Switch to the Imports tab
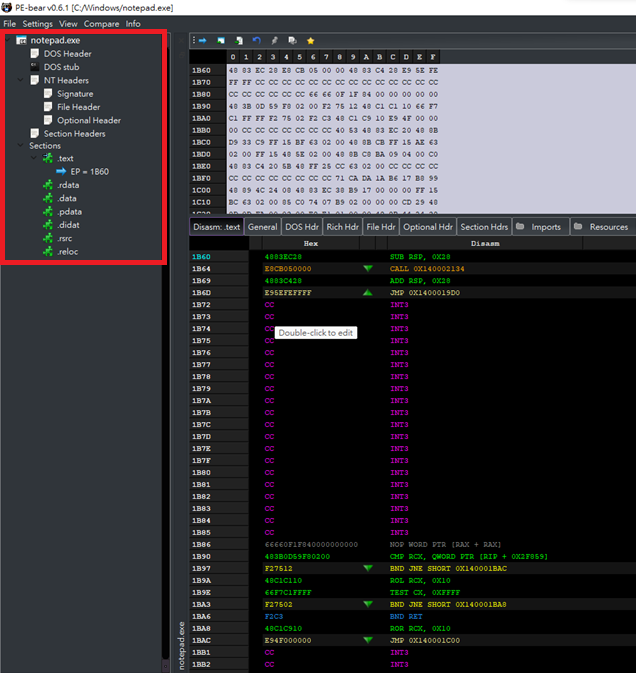636x673 pixels. point(541,227)
